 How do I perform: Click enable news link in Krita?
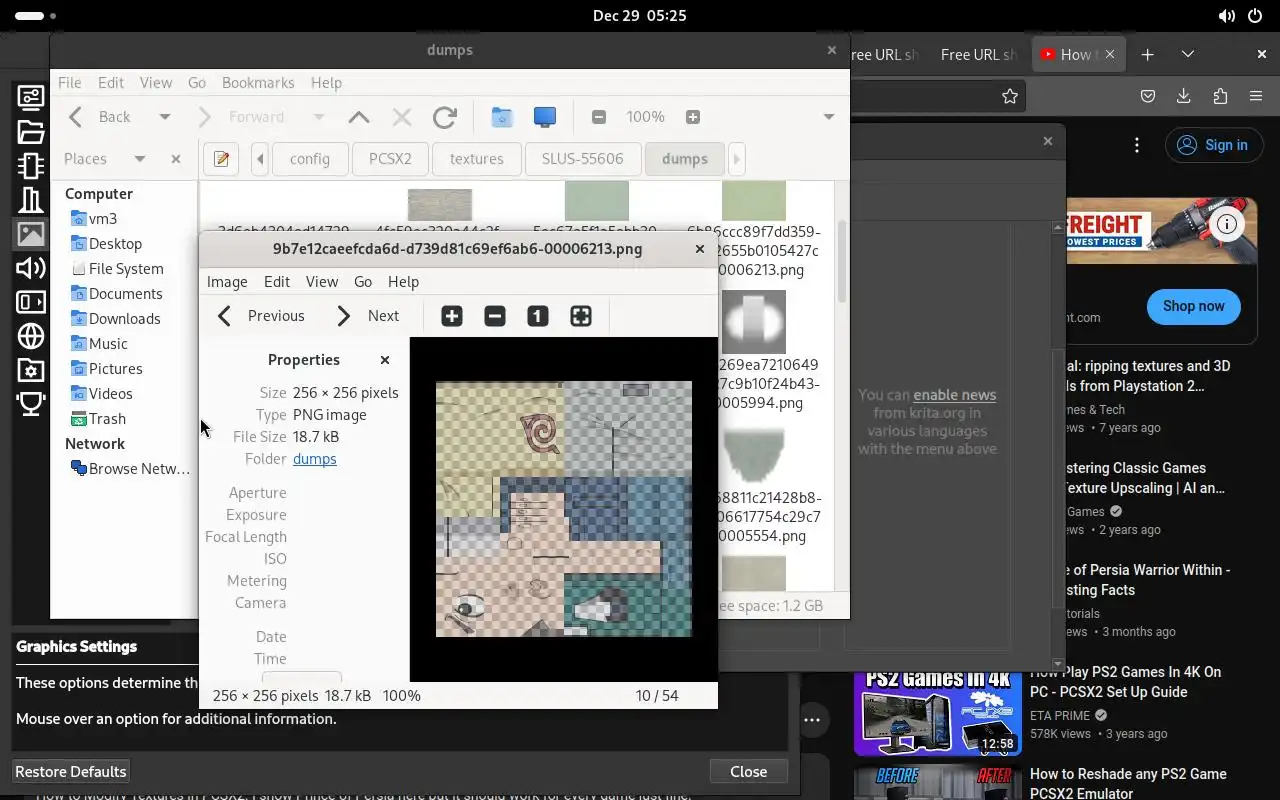pos(955,395)
